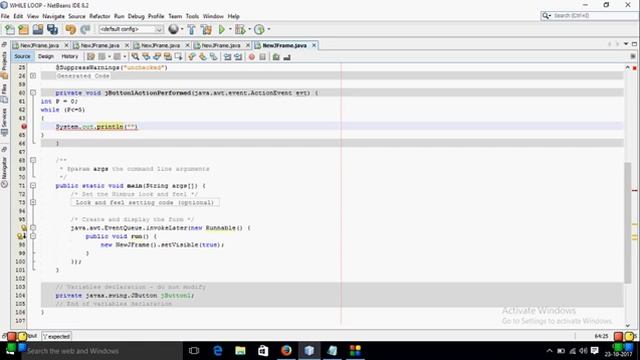Click the hint bulb icon beside invokeLater line
Image resolution: width=640 pixels, height=360 pixels.
(24, 228)
